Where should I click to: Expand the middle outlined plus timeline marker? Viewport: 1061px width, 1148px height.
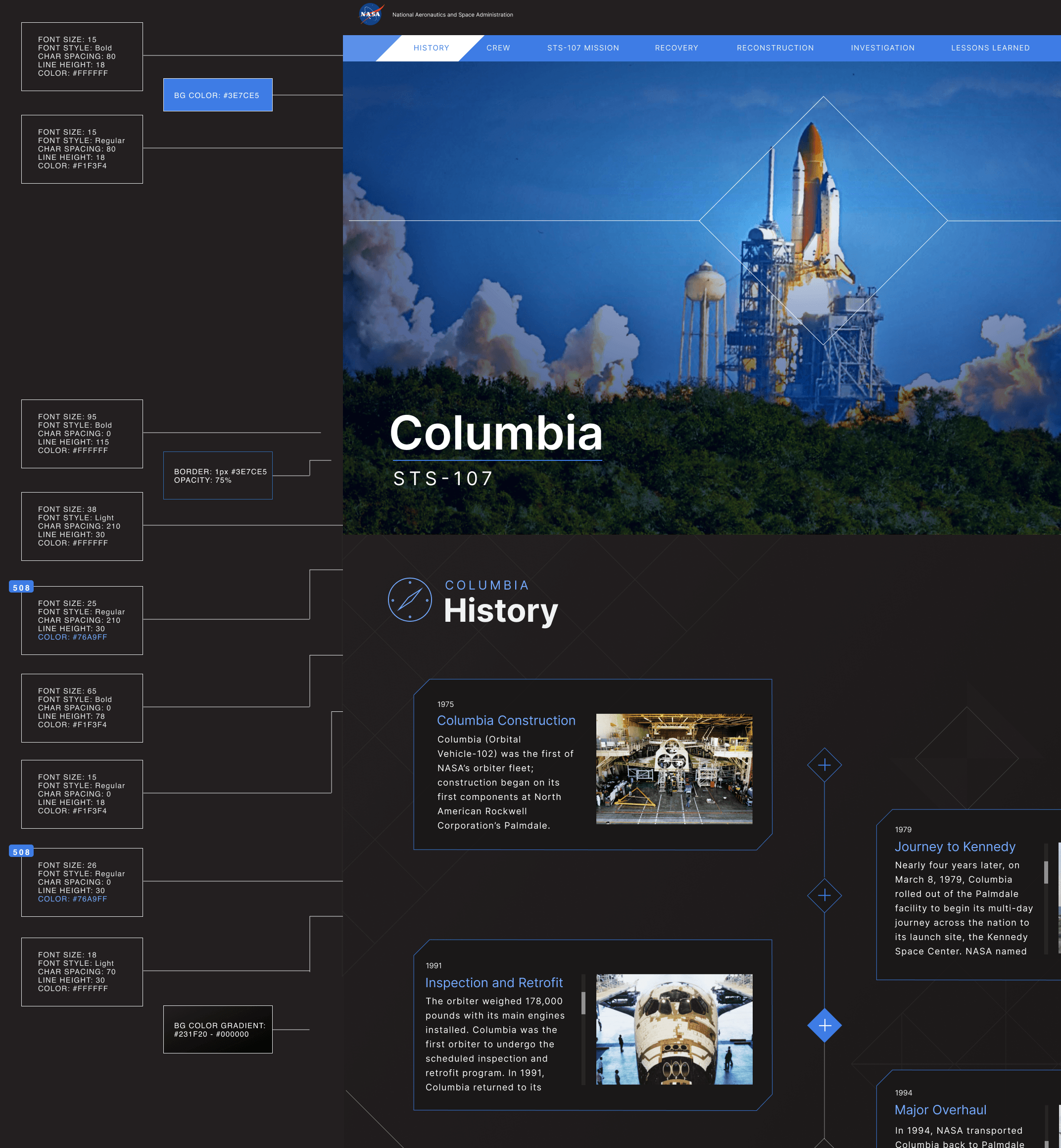(x=824, y=896)
